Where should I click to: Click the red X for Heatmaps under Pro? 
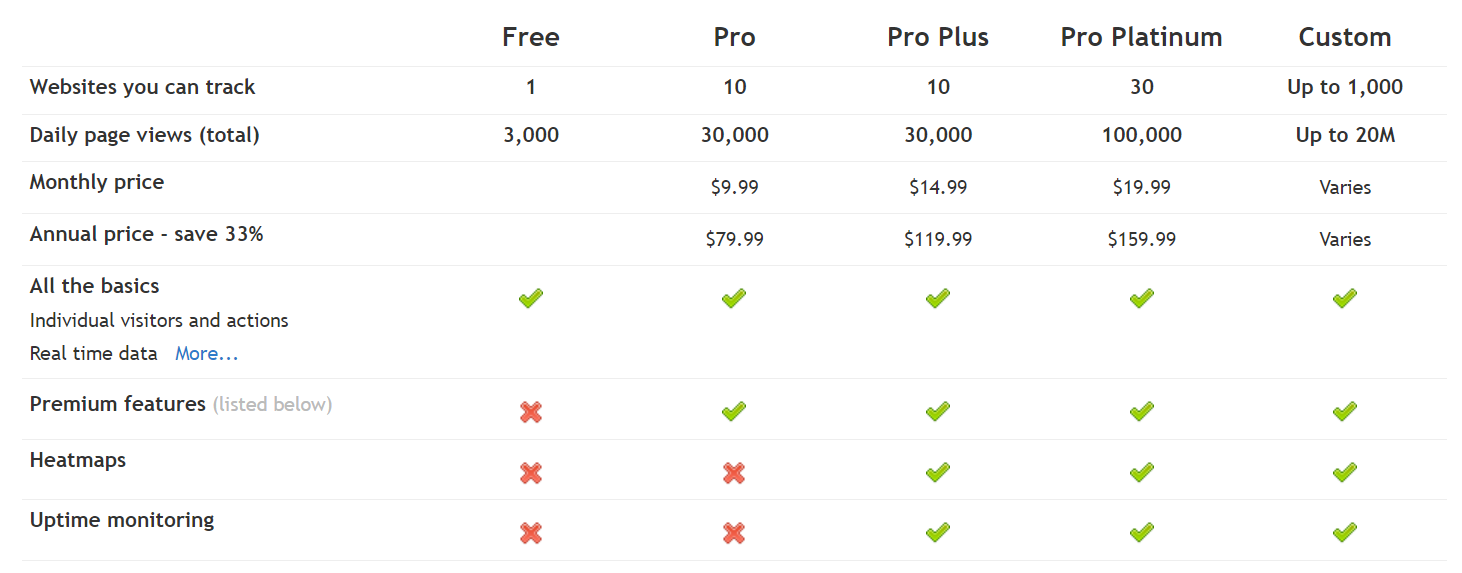(x=734, y=473)
